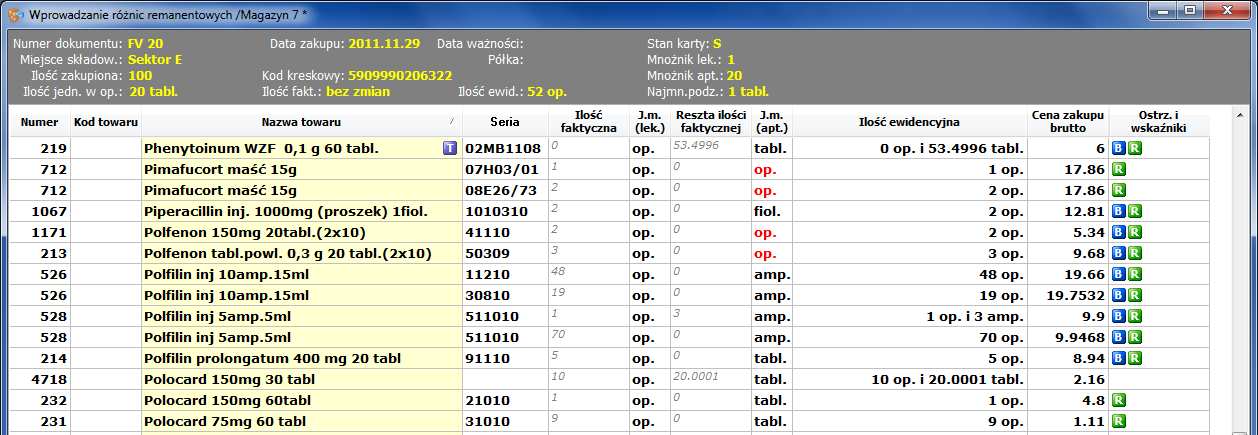Click green R indicator for Pimafucort series 08E26/73
Viewport: 1258px width, 435px height.
click(x=1119, y=190)
